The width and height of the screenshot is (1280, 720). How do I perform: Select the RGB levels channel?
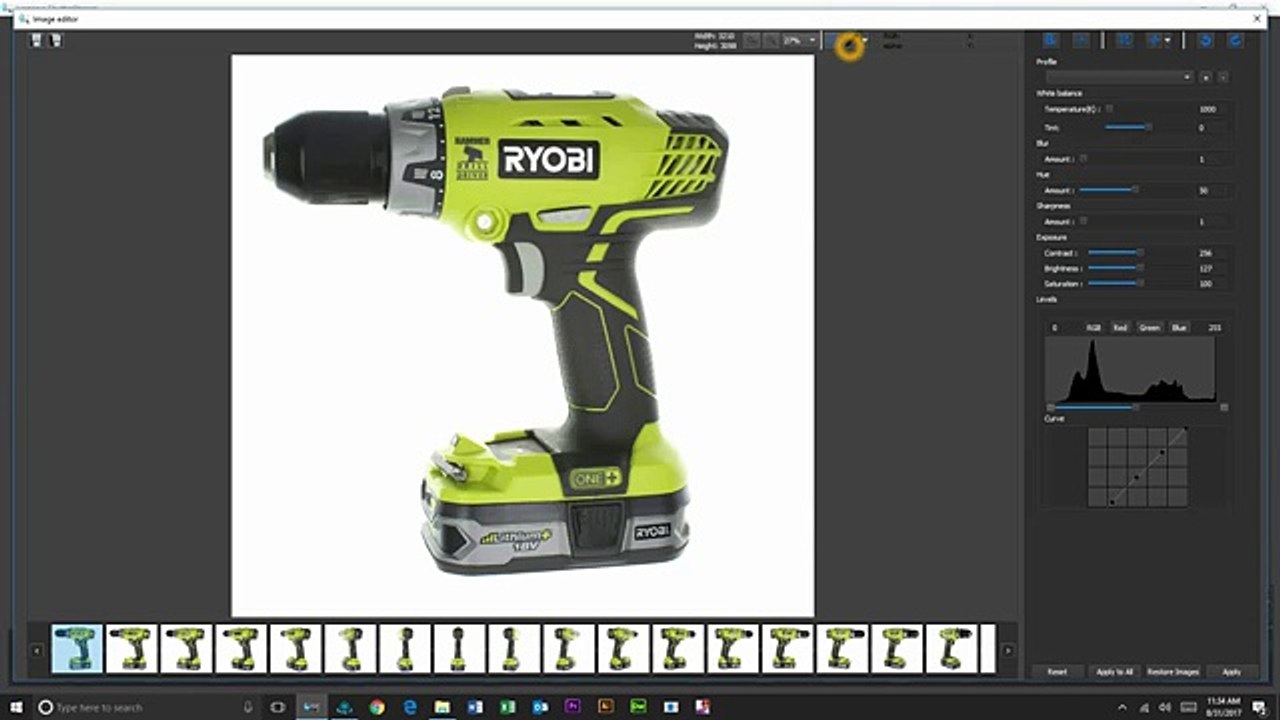[1094, 328]
